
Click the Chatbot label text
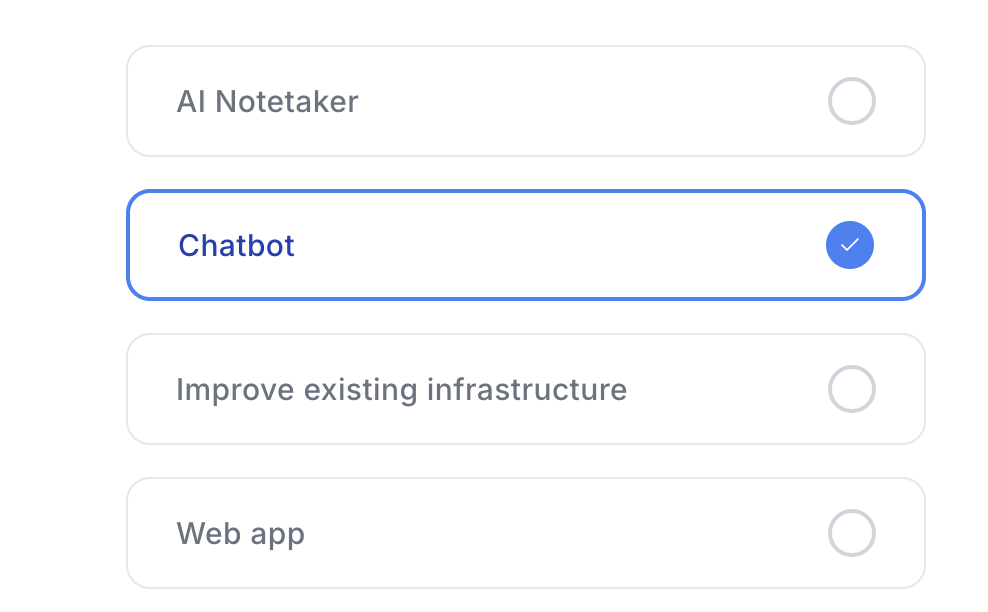point(236,245)
